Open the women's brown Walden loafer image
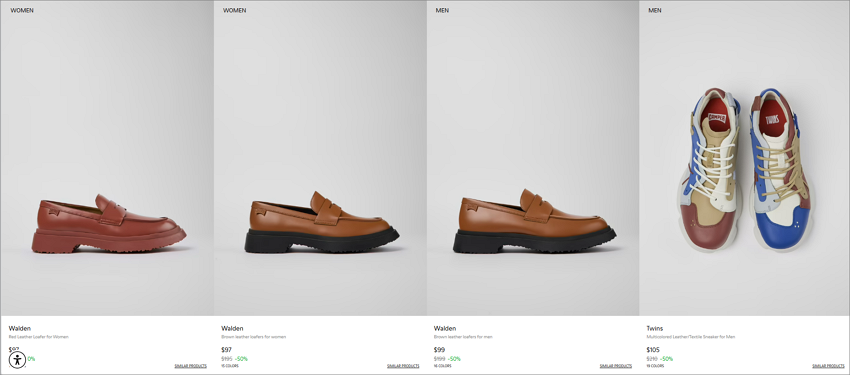The height and width of the screenshot is (375, 850). pyautogui.click(x=320, y=158)
